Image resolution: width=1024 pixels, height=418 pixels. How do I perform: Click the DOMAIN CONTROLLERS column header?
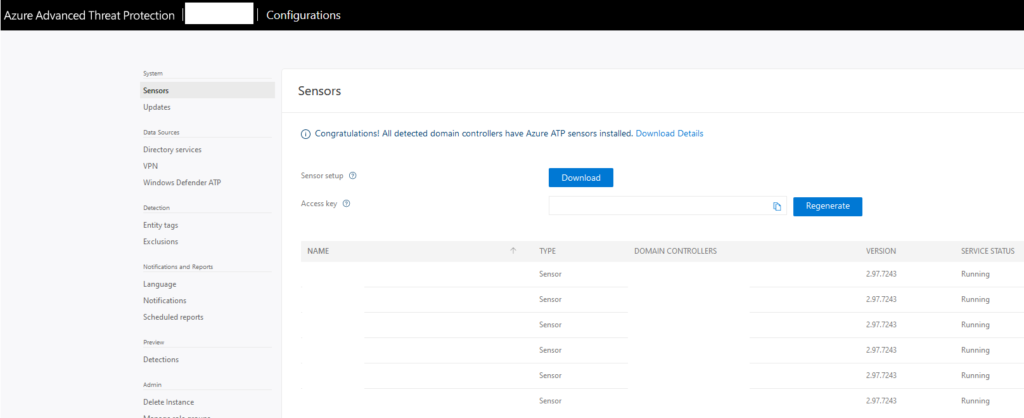tap(675, 251)
